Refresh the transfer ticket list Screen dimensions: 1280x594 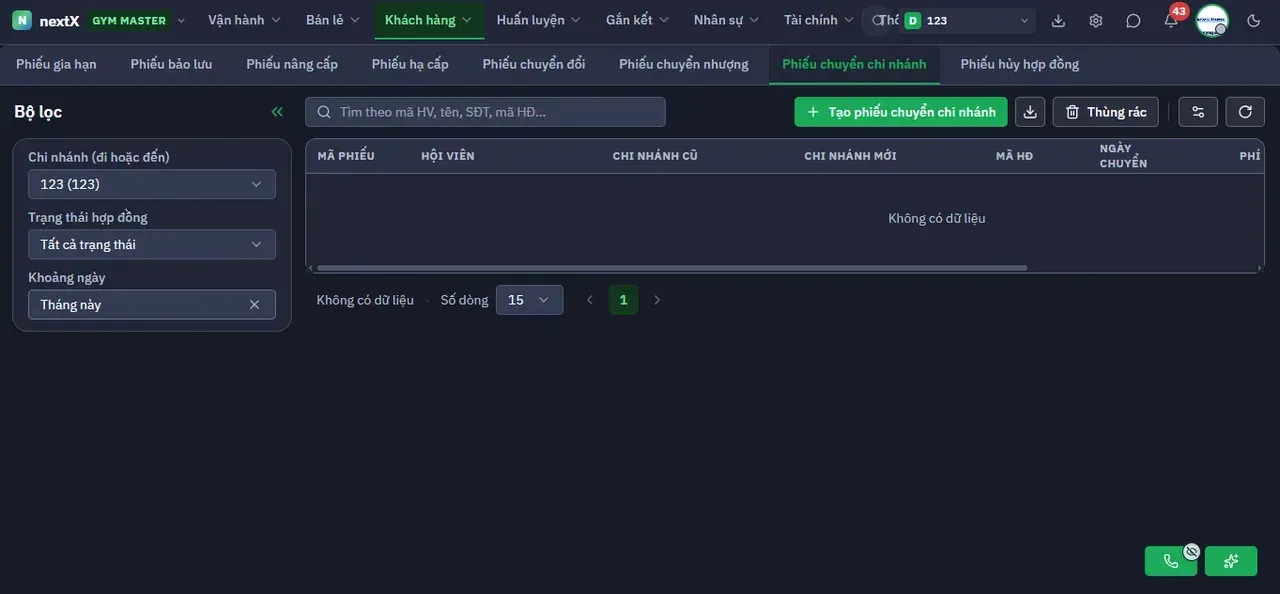point(1245,112)
